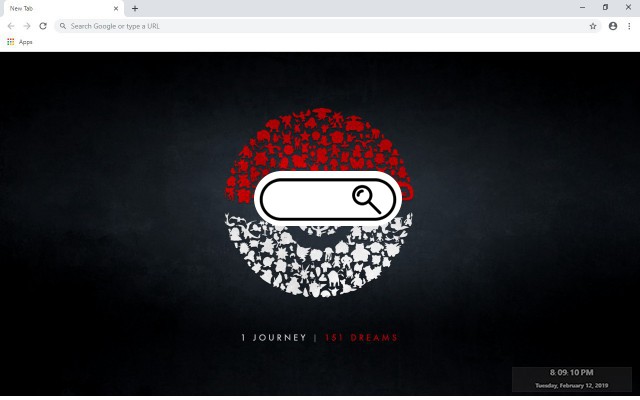Screen dimensions: 640x400
Task: Select the New Tab tab
Action: (x=62, y=9)
